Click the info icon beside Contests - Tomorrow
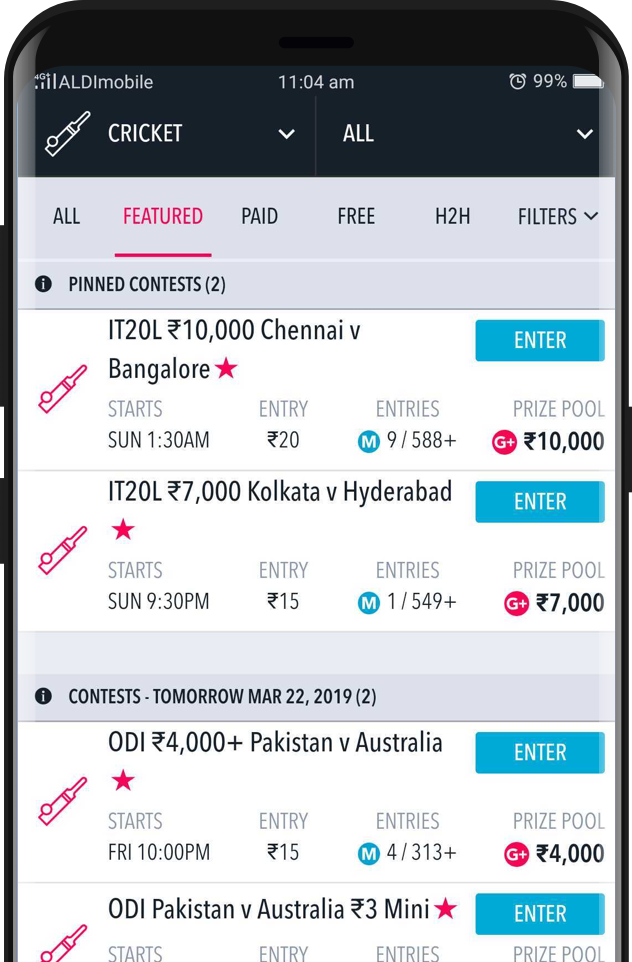This screenshot has width=632, height=962. (x=43, y=696)
